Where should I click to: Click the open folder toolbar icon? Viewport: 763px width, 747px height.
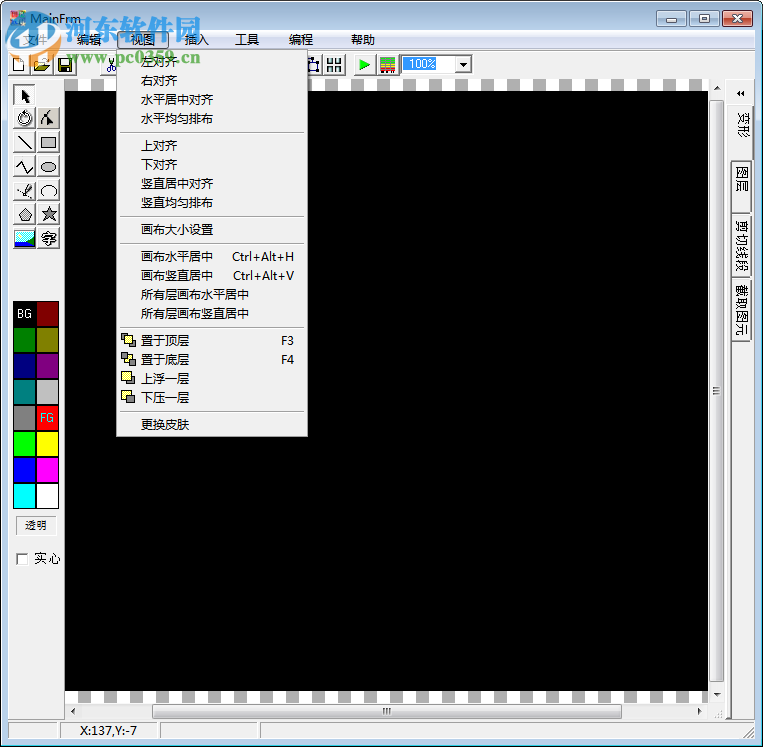tap(42, 65)
